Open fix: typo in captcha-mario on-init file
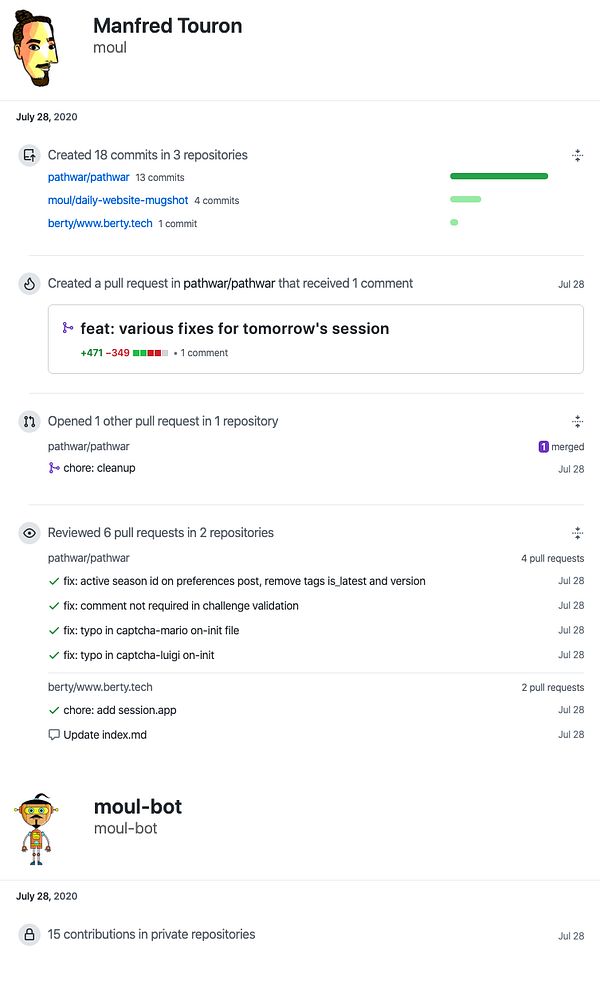Viewport: 600px width, 981px height. point(151,631)
